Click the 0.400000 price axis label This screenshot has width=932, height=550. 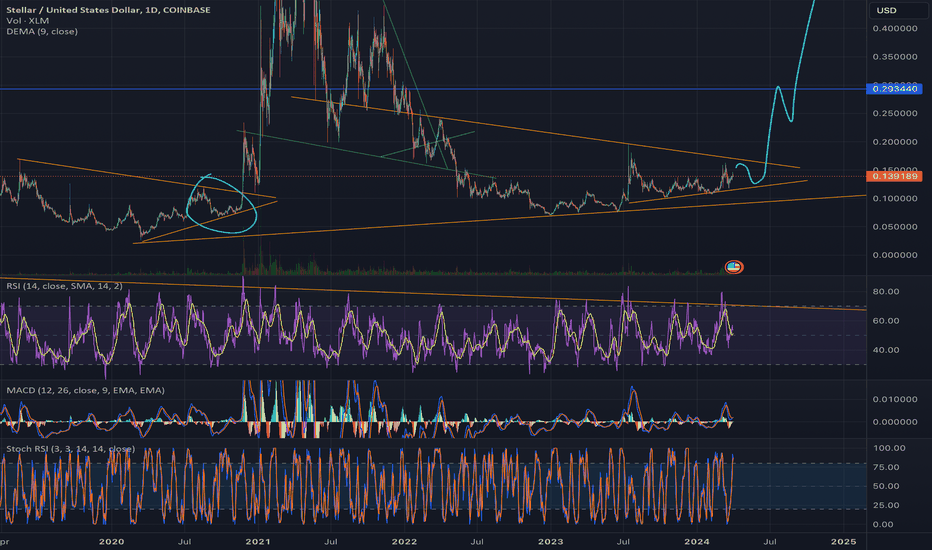point(895,29)
